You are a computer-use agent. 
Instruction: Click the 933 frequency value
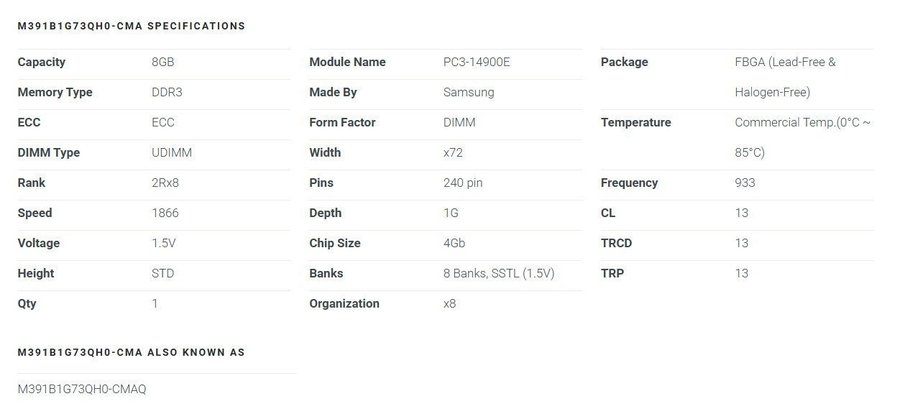pyautogui.click(x=746, y=183)
